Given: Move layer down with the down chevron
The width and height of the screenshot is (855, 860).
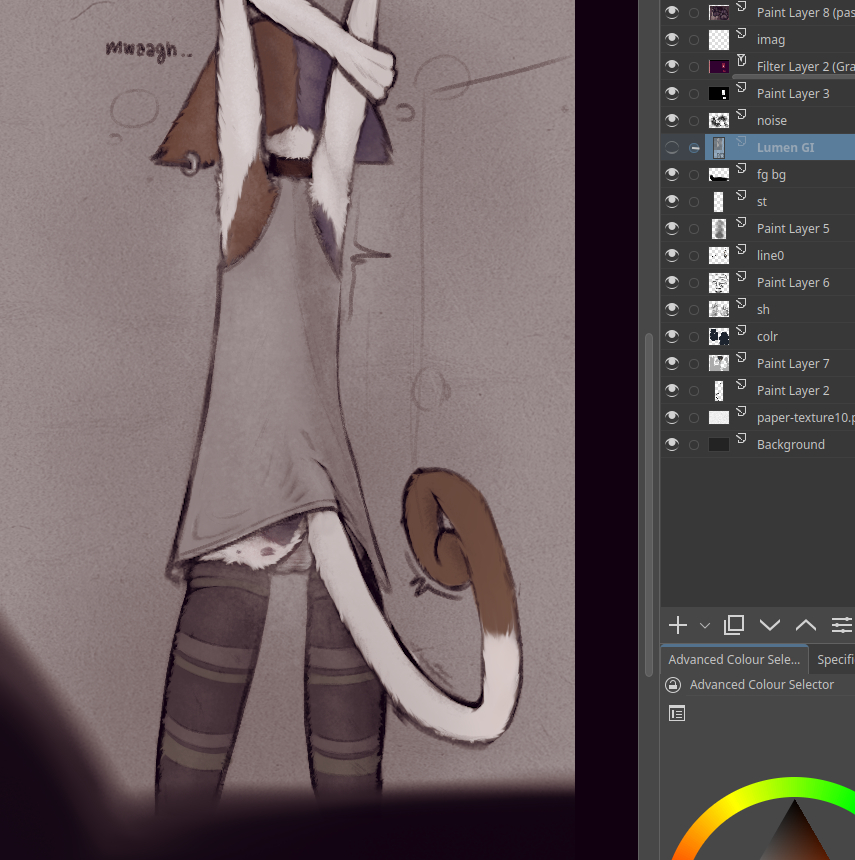Looking at the screenshot, I should click(x=770, y=625).
